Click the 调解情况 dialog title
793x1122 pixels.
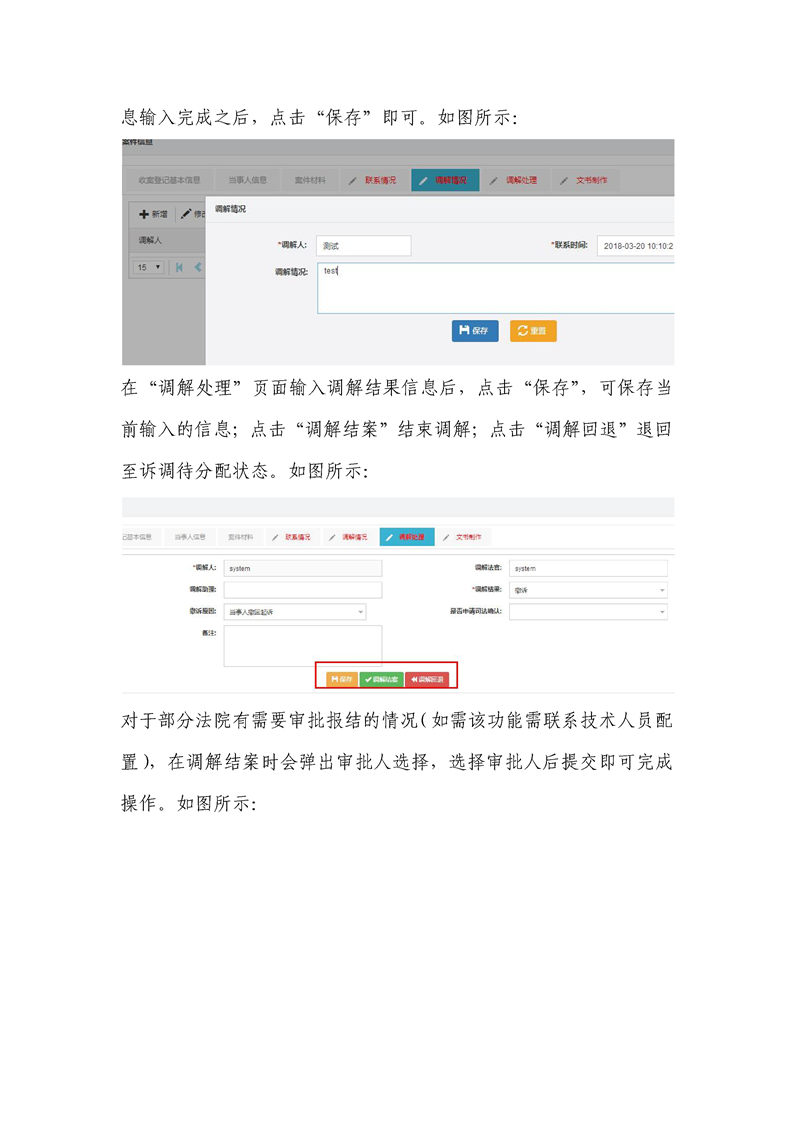click(230, 209)
